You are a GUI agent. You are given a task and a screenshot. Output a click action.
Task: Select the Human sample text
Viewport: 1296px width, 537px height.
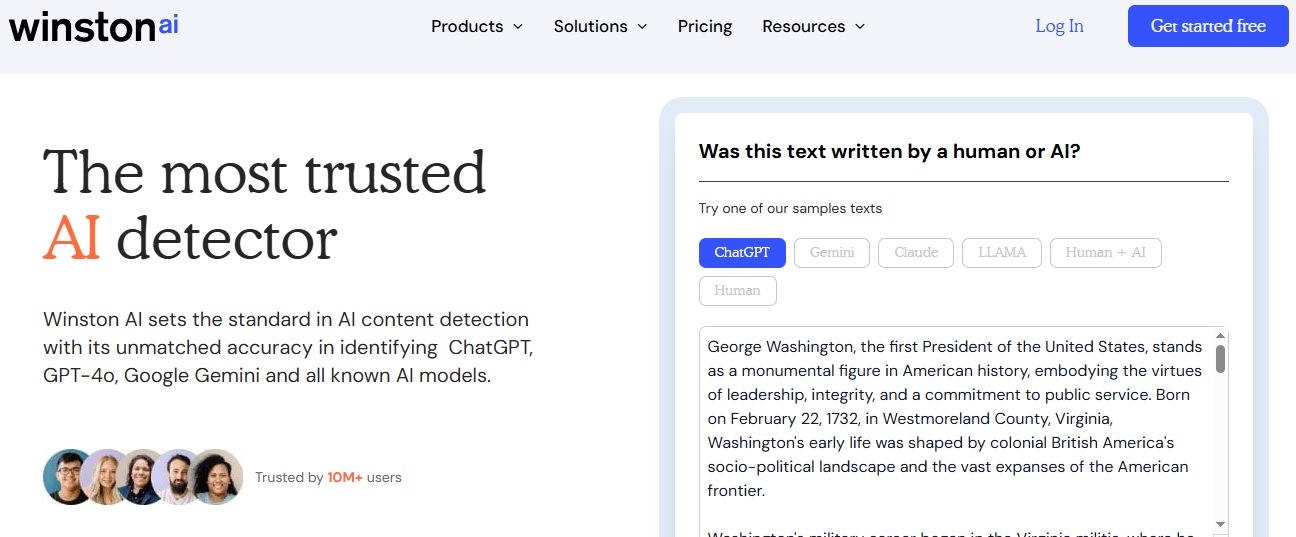(x=738, y=291)
